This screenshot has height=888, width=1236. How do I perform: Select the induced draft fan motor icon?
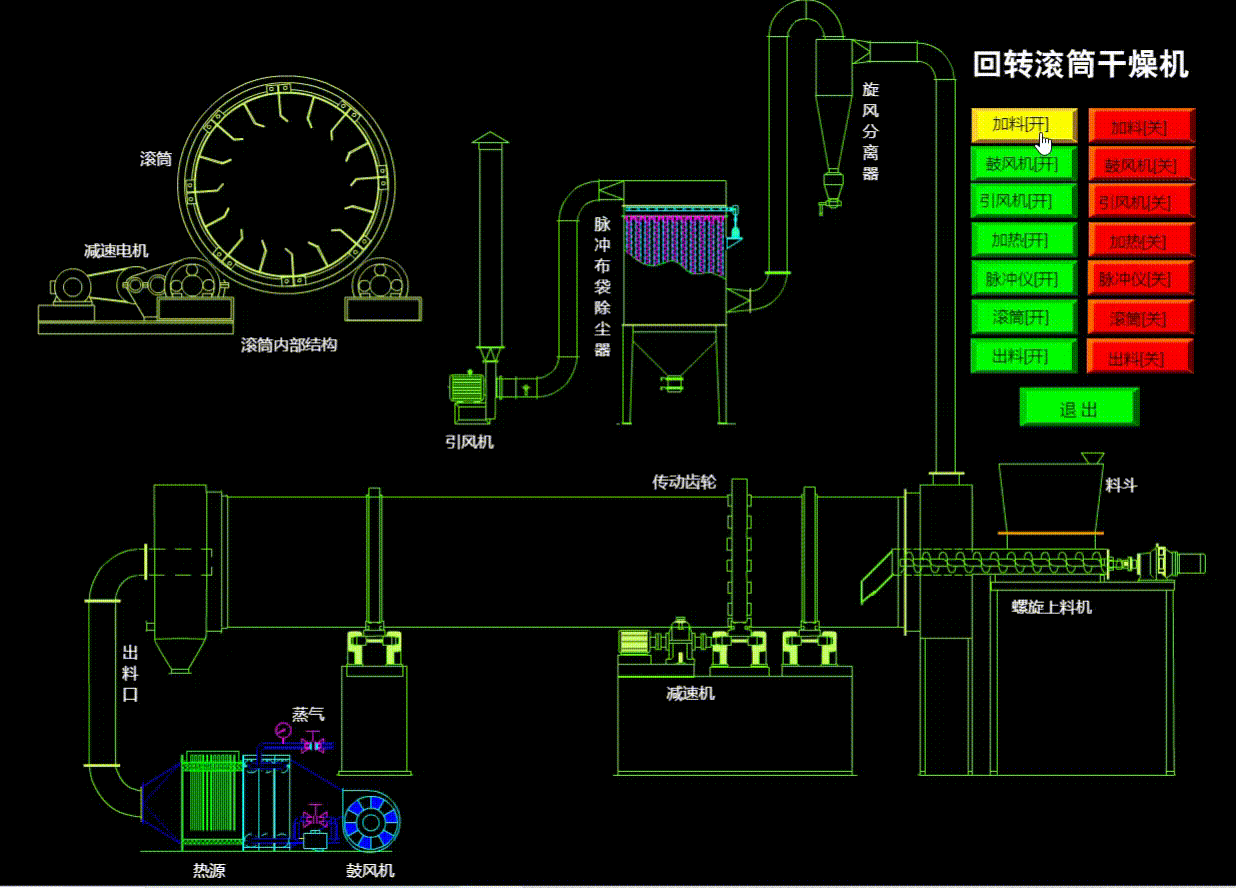click(x=466, y=387)
